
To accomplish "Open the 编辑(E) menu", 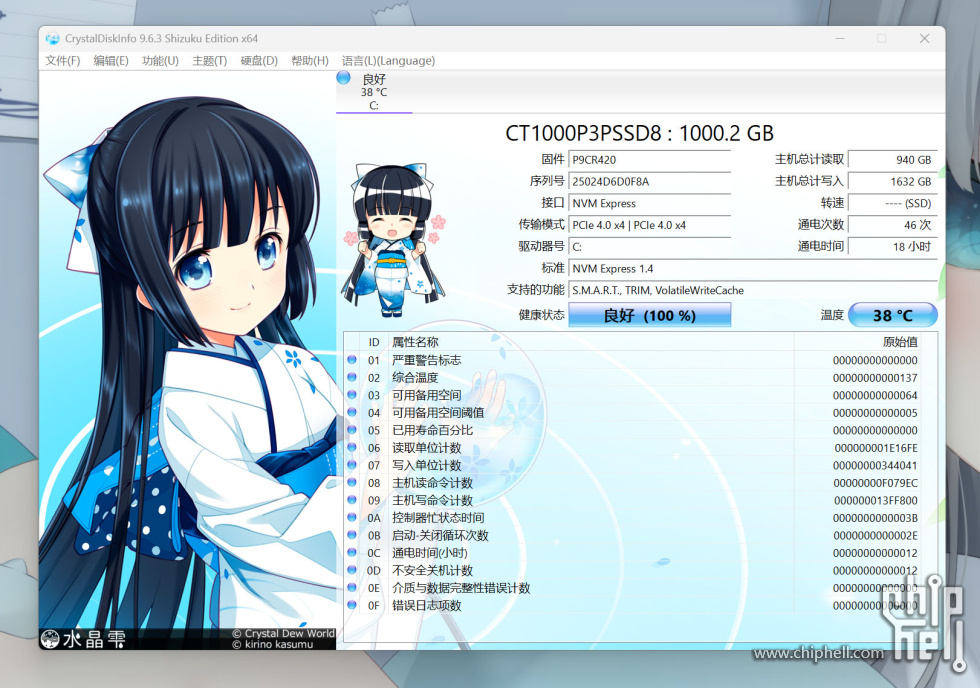I will (x=111, y=61).
